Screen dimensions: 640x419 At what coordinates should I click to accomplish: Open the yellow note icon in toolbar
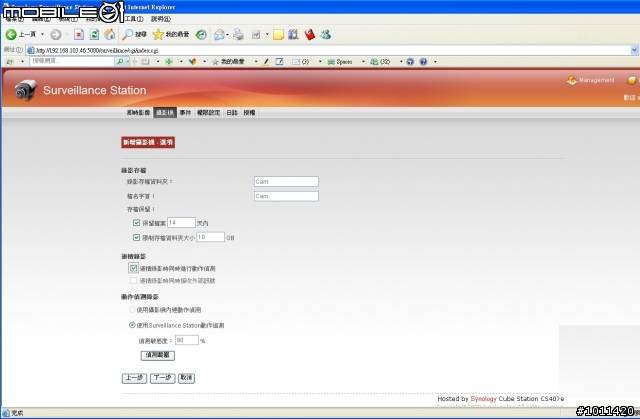coord(278,35)
